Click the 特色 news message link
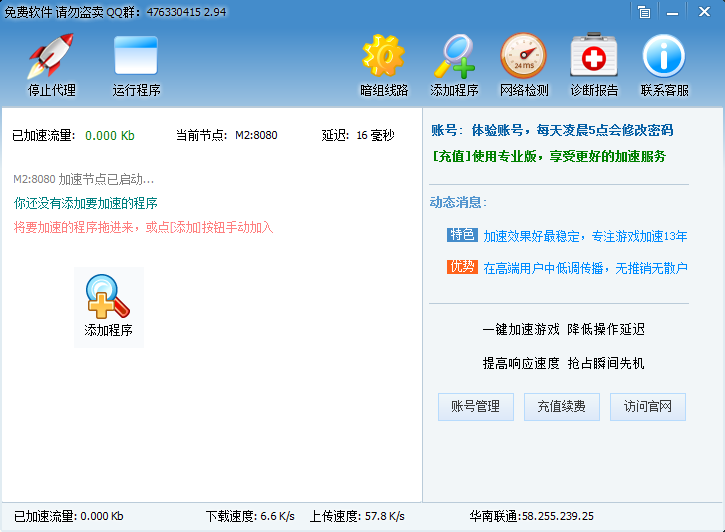This screenshot has height=532, width=725. click(x=585, y=236)
